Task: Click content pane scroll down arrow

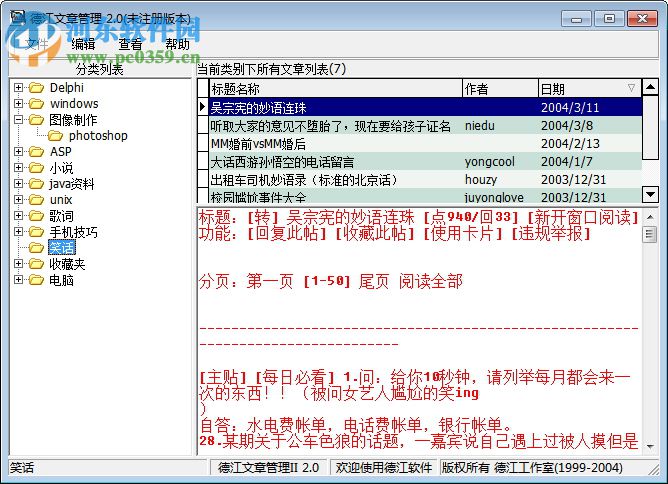Action: coord(650,447)
